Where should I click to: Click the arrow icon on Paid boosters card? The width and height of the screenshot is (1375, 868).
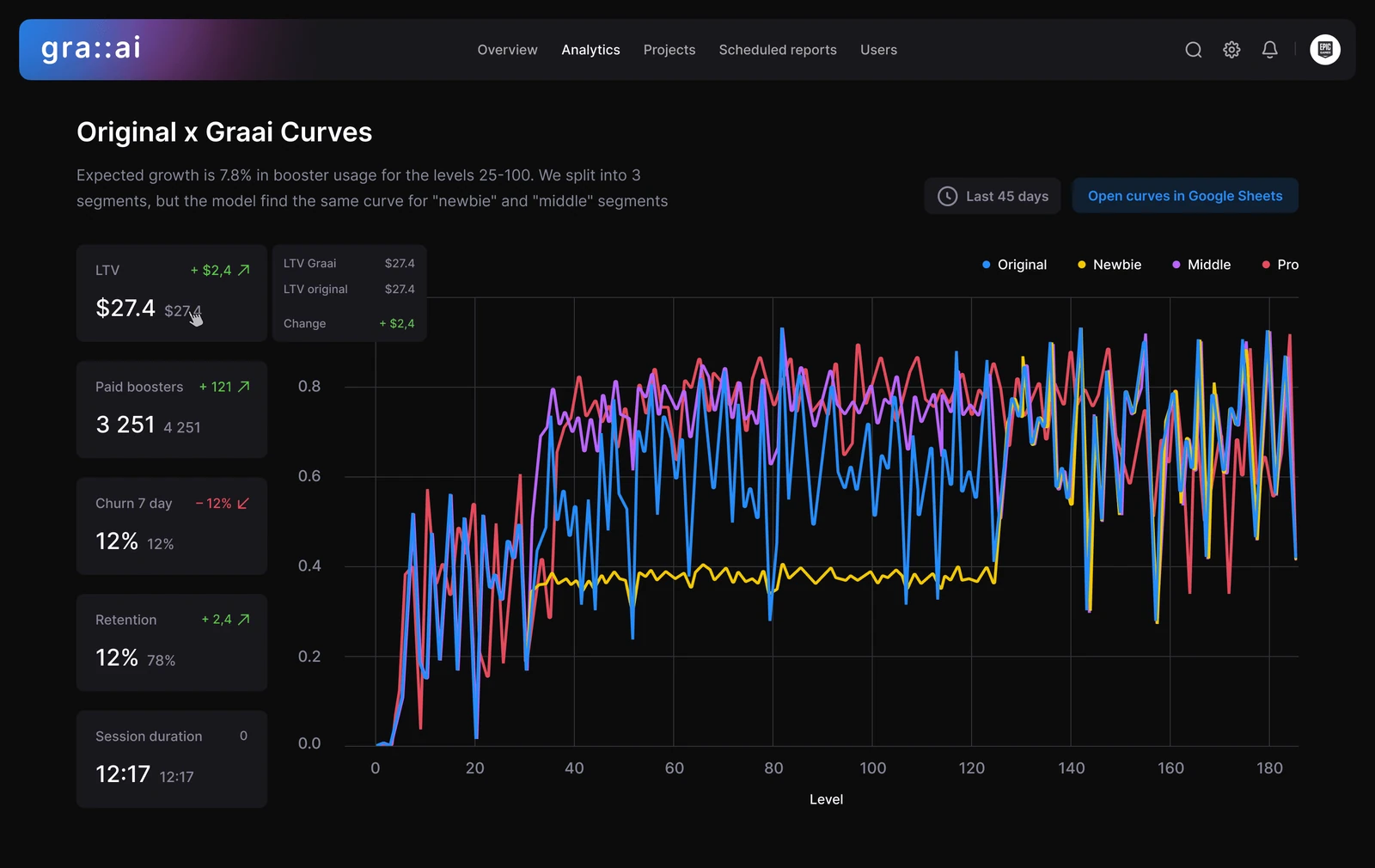244,387
